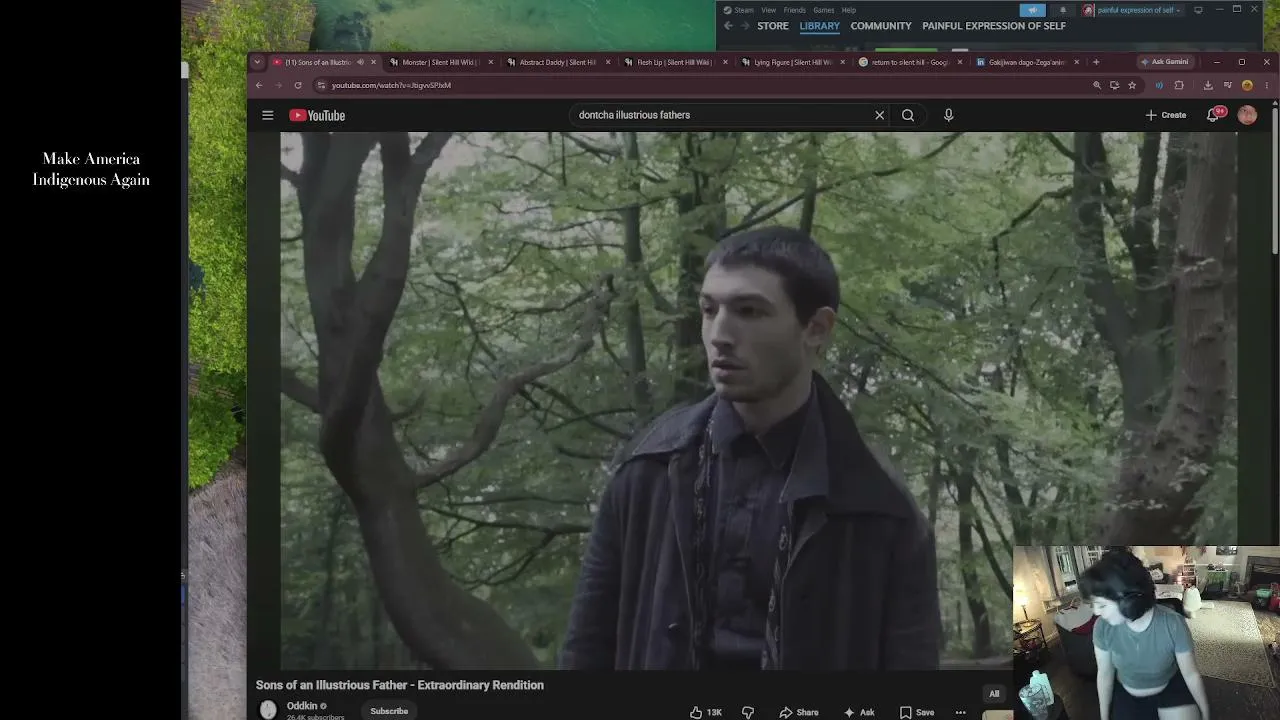Open YouTube notifications bell
Image resolution: width=1280 pixels, height=720 pixels.
point(1214,115)
